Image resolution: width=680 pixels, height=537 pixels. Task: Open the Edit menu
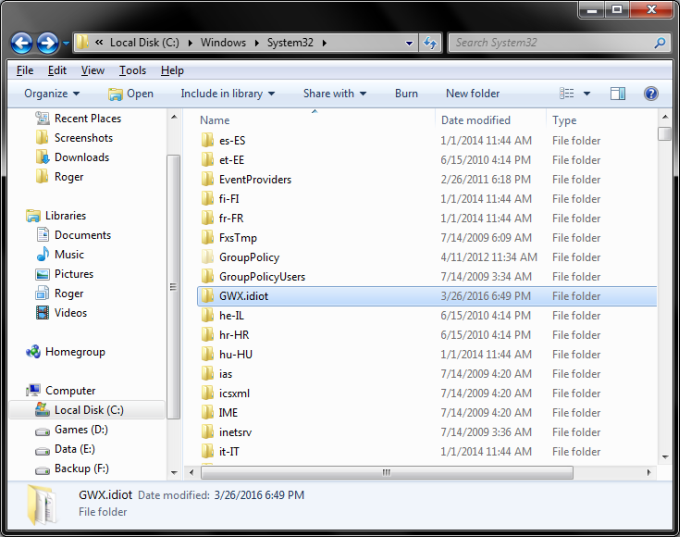tap(57, 70)
